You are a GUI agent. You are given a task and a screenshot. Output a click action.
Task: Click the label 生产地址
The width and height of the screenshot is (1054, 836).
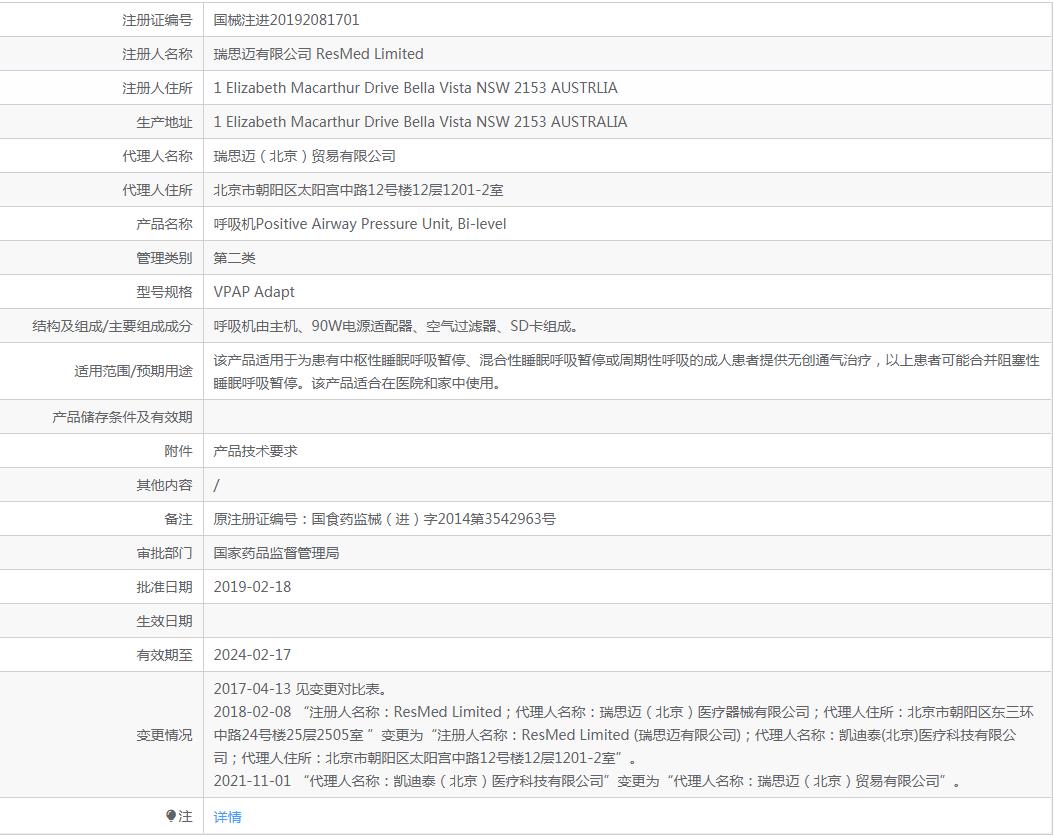[x=165, y=122]
